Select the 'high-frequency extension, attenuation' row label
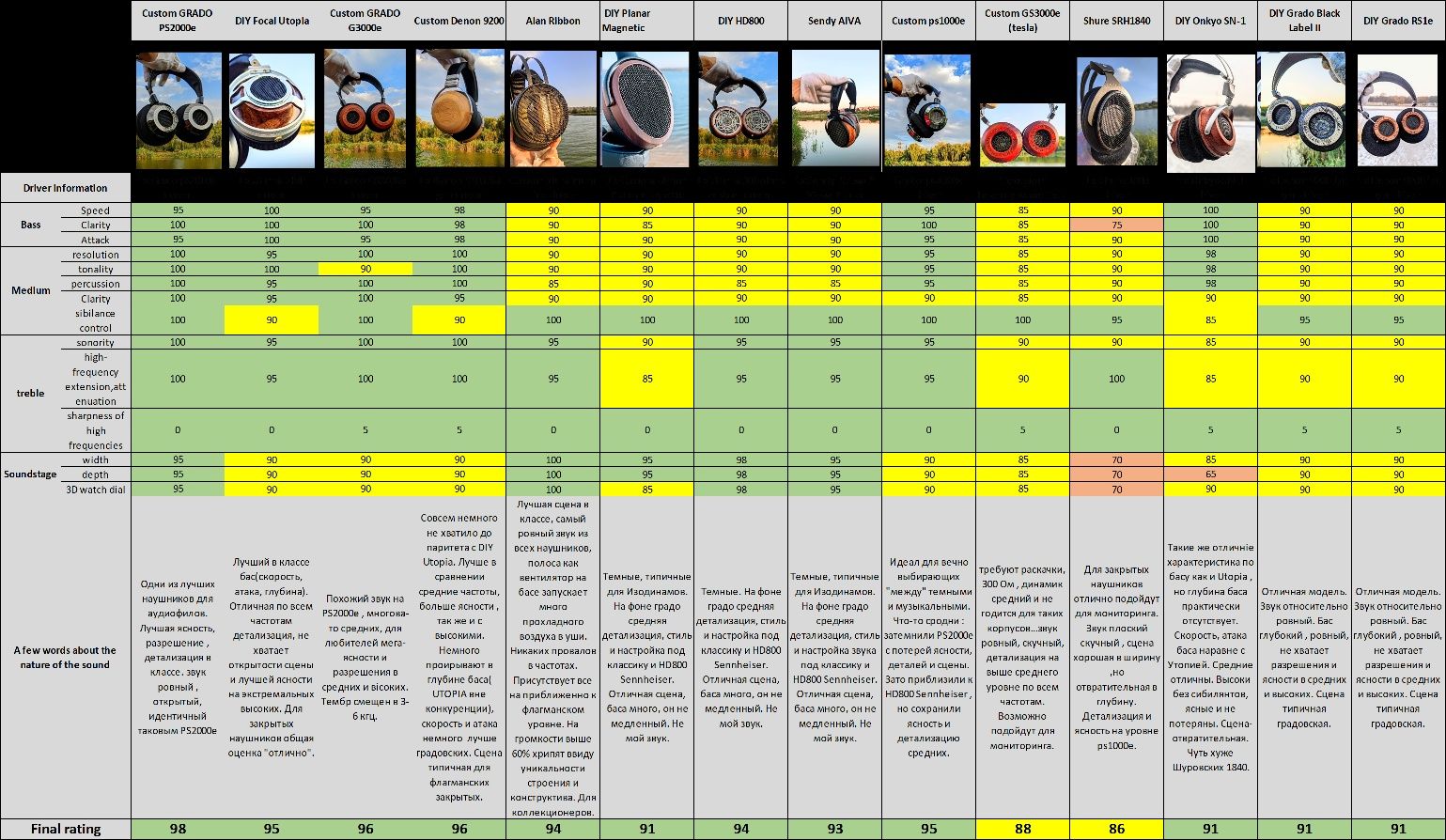The image size is (1446, 840). point(96,379)
